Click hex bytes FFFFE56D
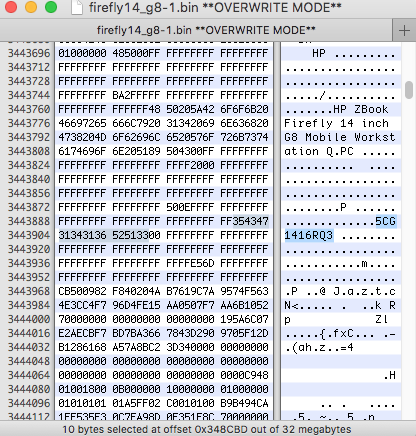This screenshot has height=436, width=416. 190,263
